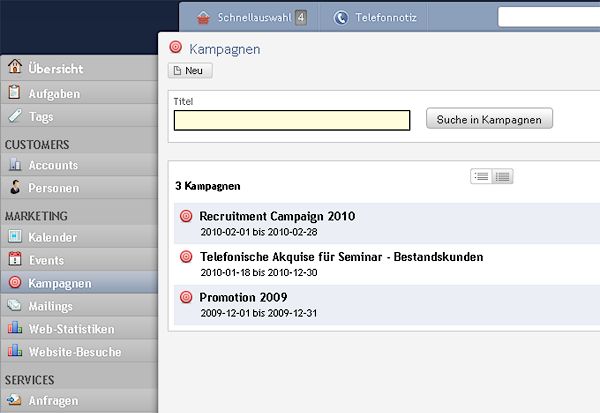
Task: Select Kampagnen in the sidebar menu
Action: [79, 282]
